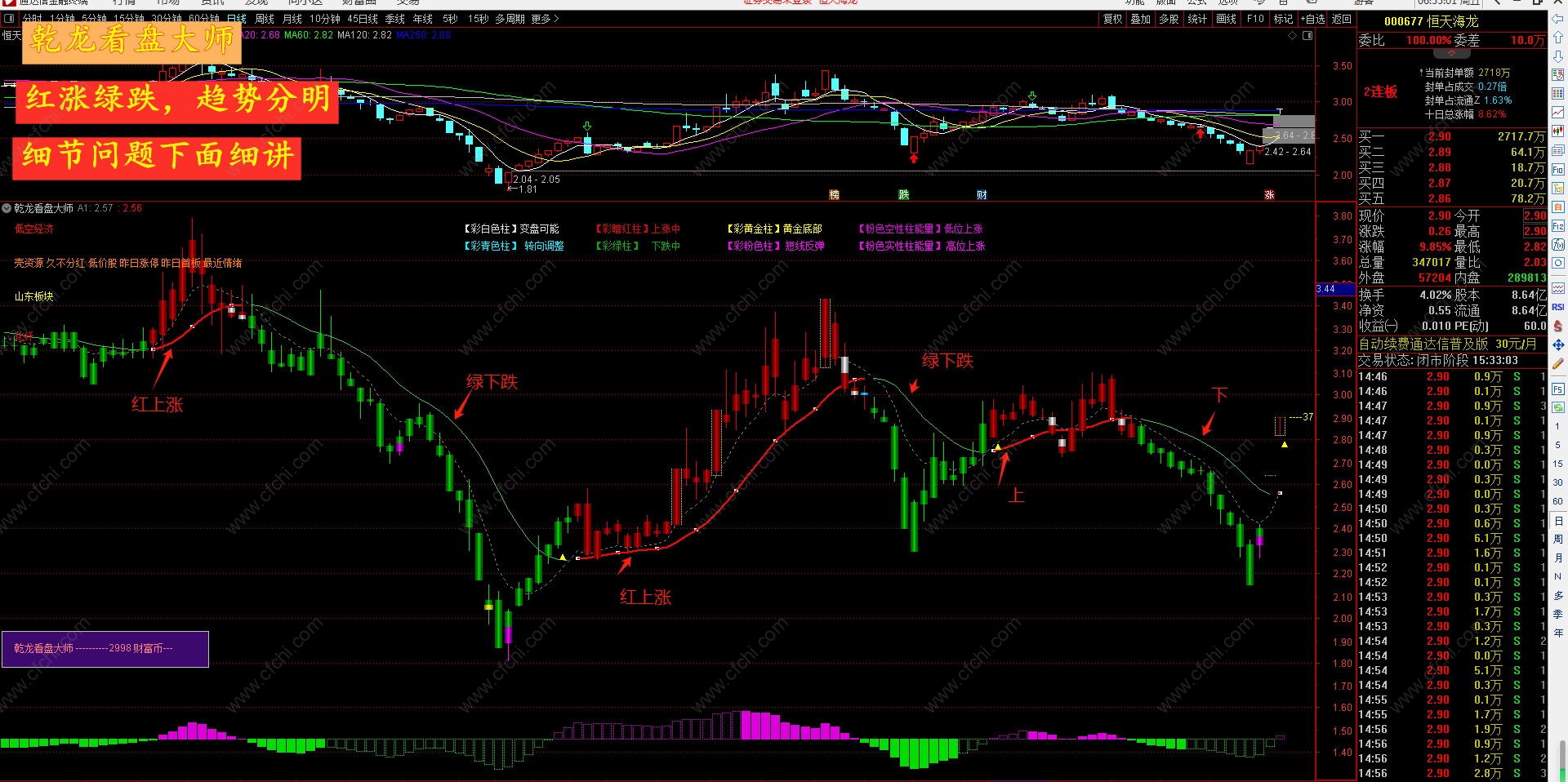Click the panel layout icon beside 分时
1568x782 pixels.
11,19
